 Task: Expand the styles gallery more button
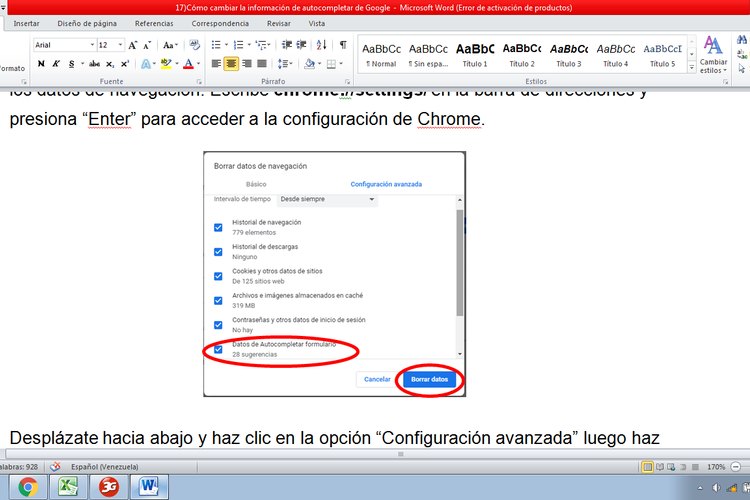692,68
